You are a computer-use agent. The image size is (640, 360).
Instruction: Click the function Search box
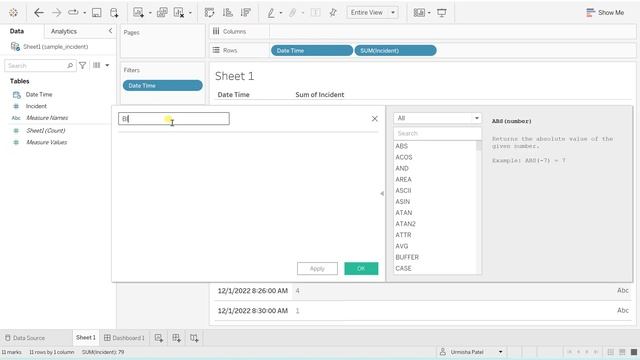437,133
